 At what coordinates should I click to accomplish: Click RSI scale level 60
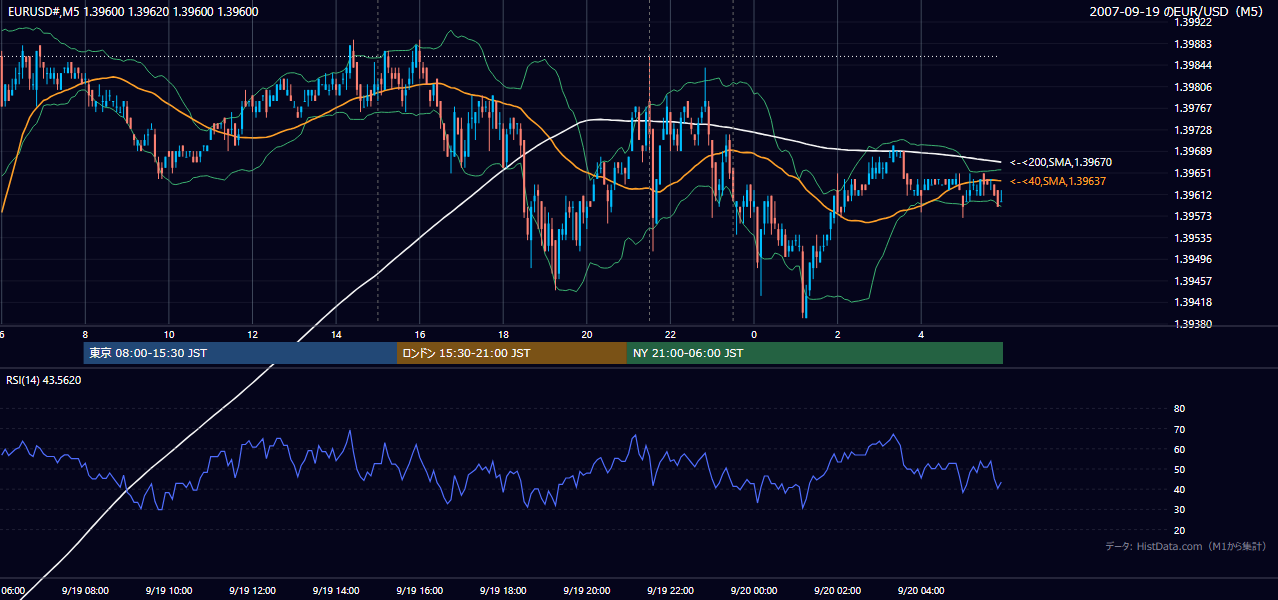pyautogui.click(x=1179, y=449)
